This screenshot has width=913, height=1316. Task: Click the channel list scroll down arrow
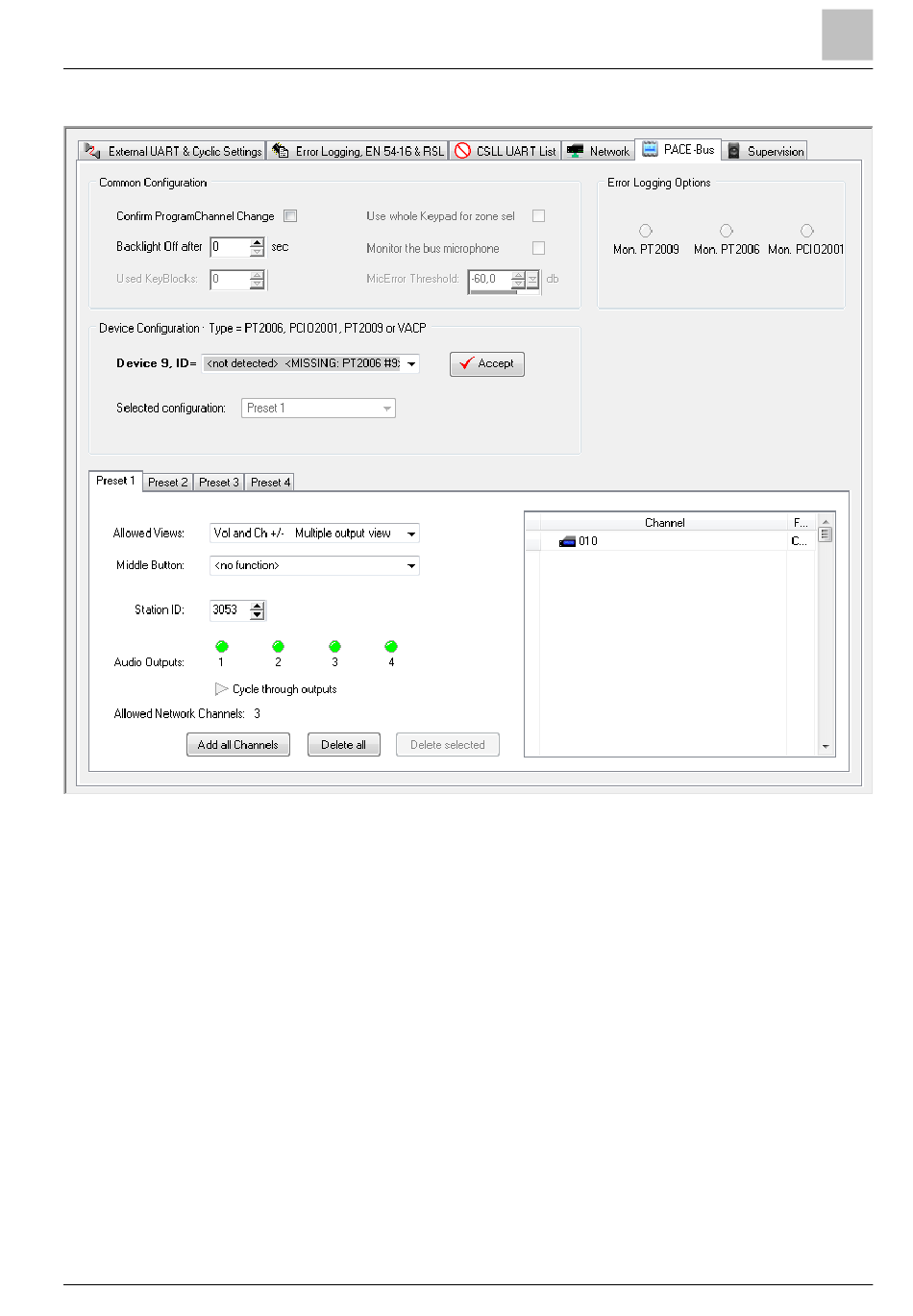[826, 747]
